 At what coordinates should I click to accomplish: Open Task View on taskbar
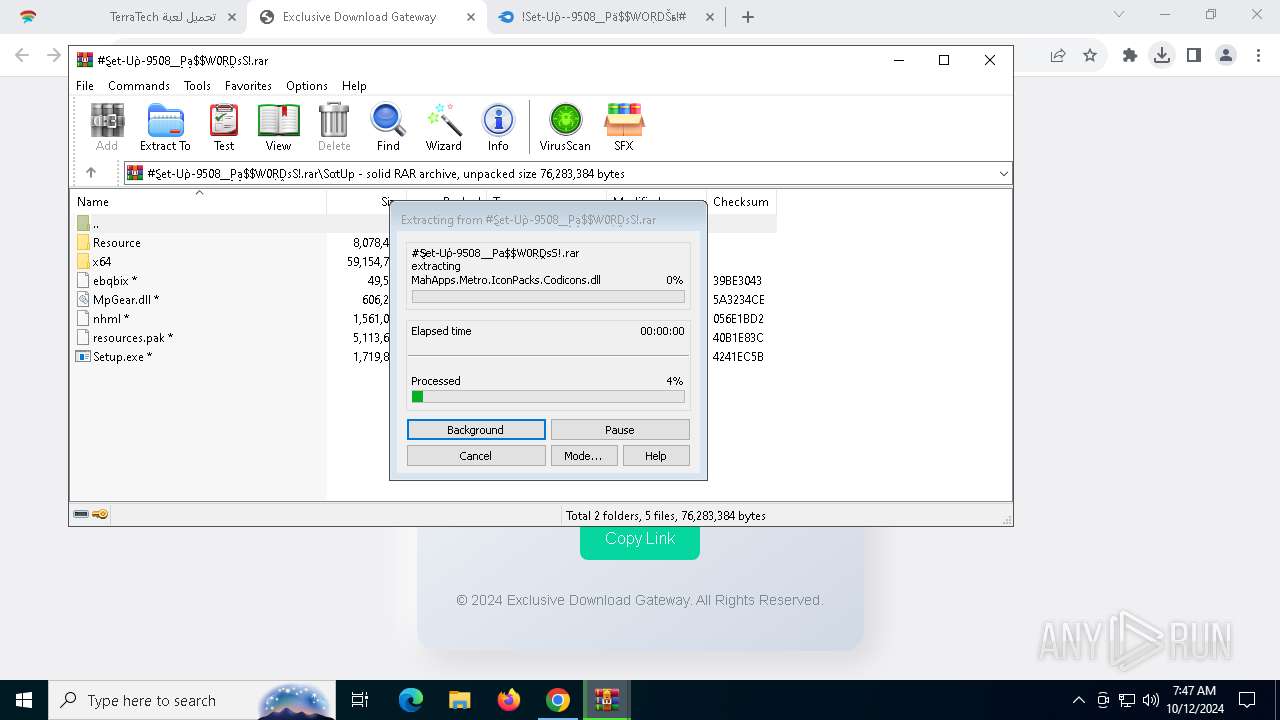(x=361, y=700)
